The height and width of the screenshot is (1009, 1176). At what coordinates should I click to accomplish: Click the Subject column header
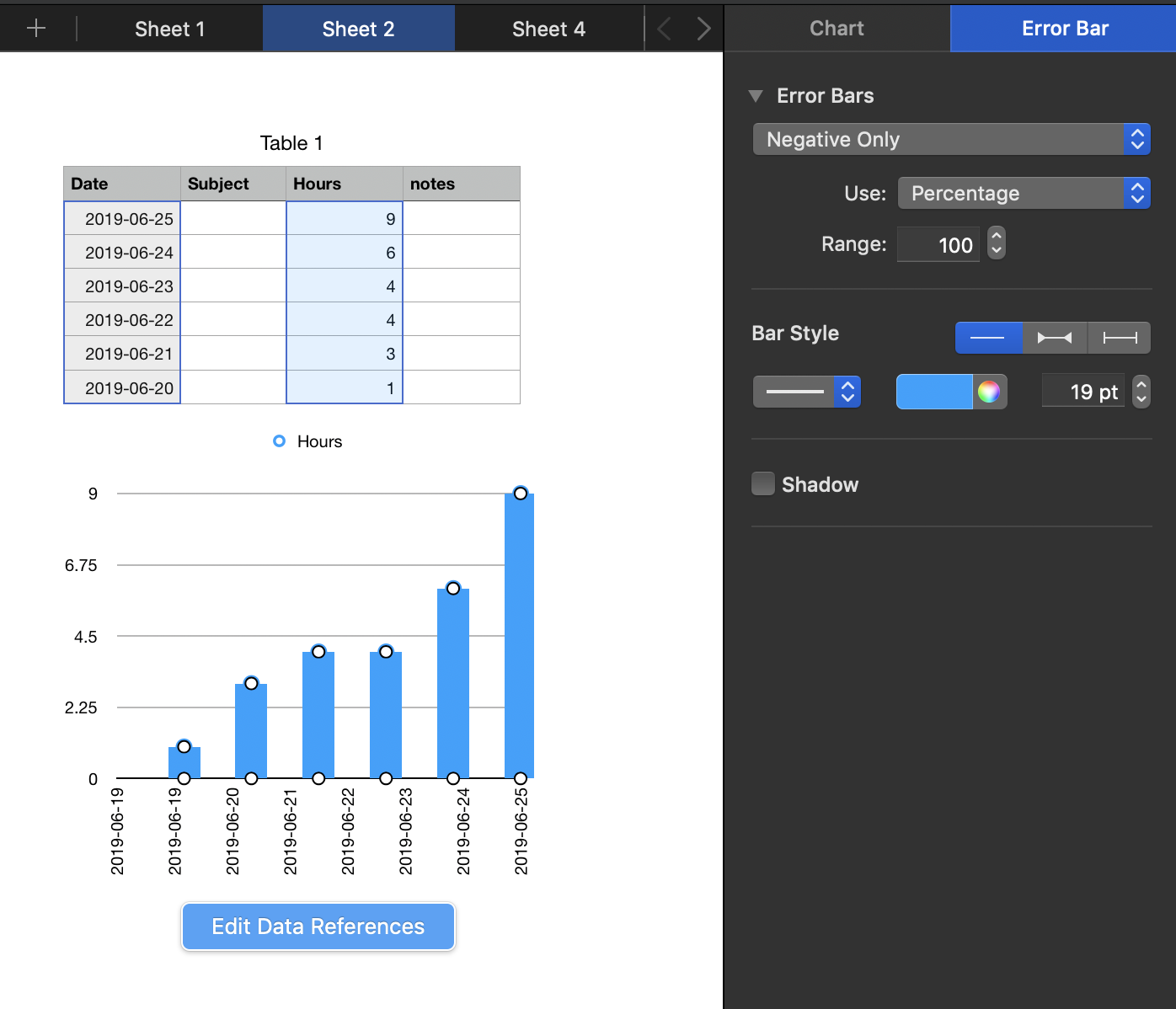pos(233,184)
